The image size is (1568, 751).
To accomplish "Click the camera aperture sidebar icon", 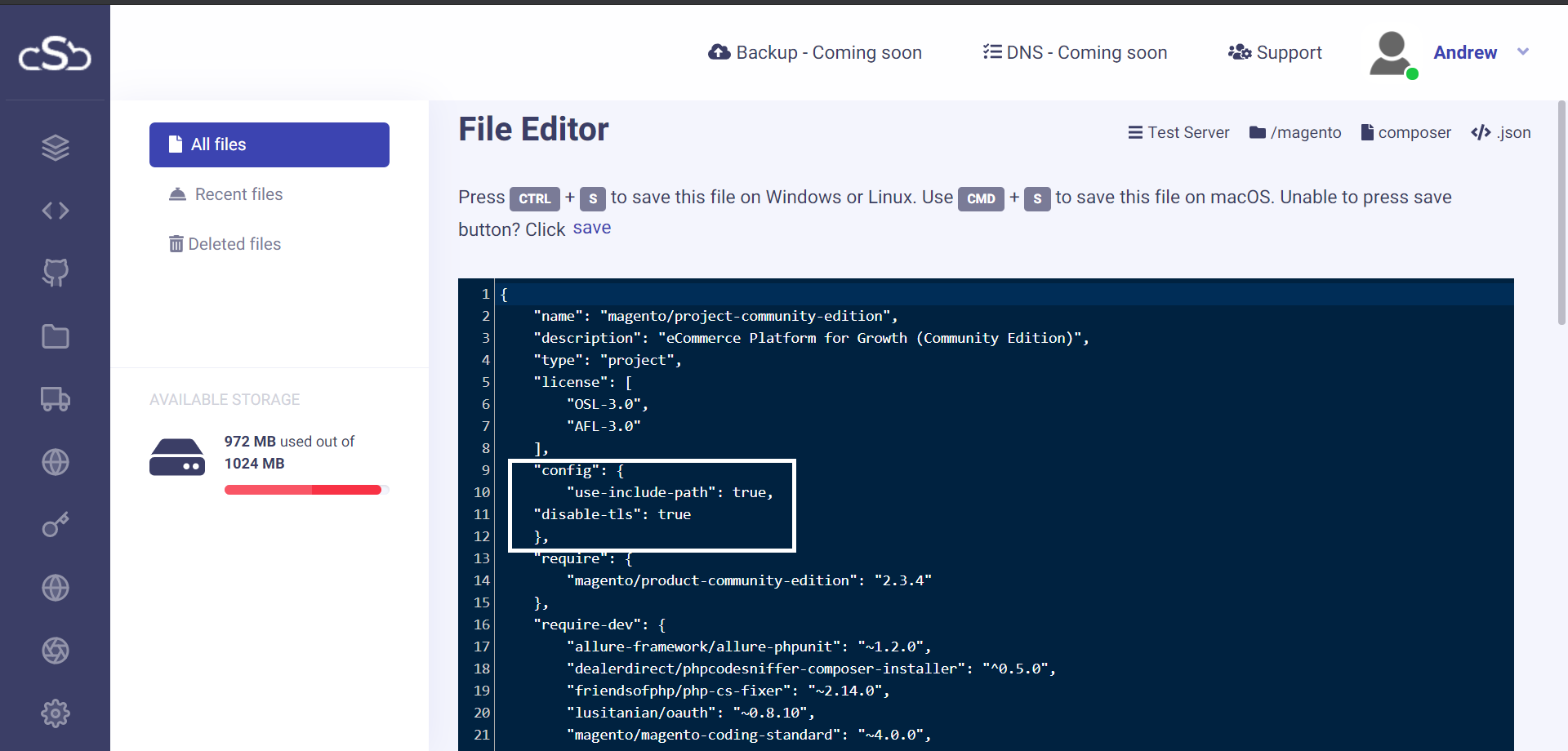I will click(x=56, y=651).
